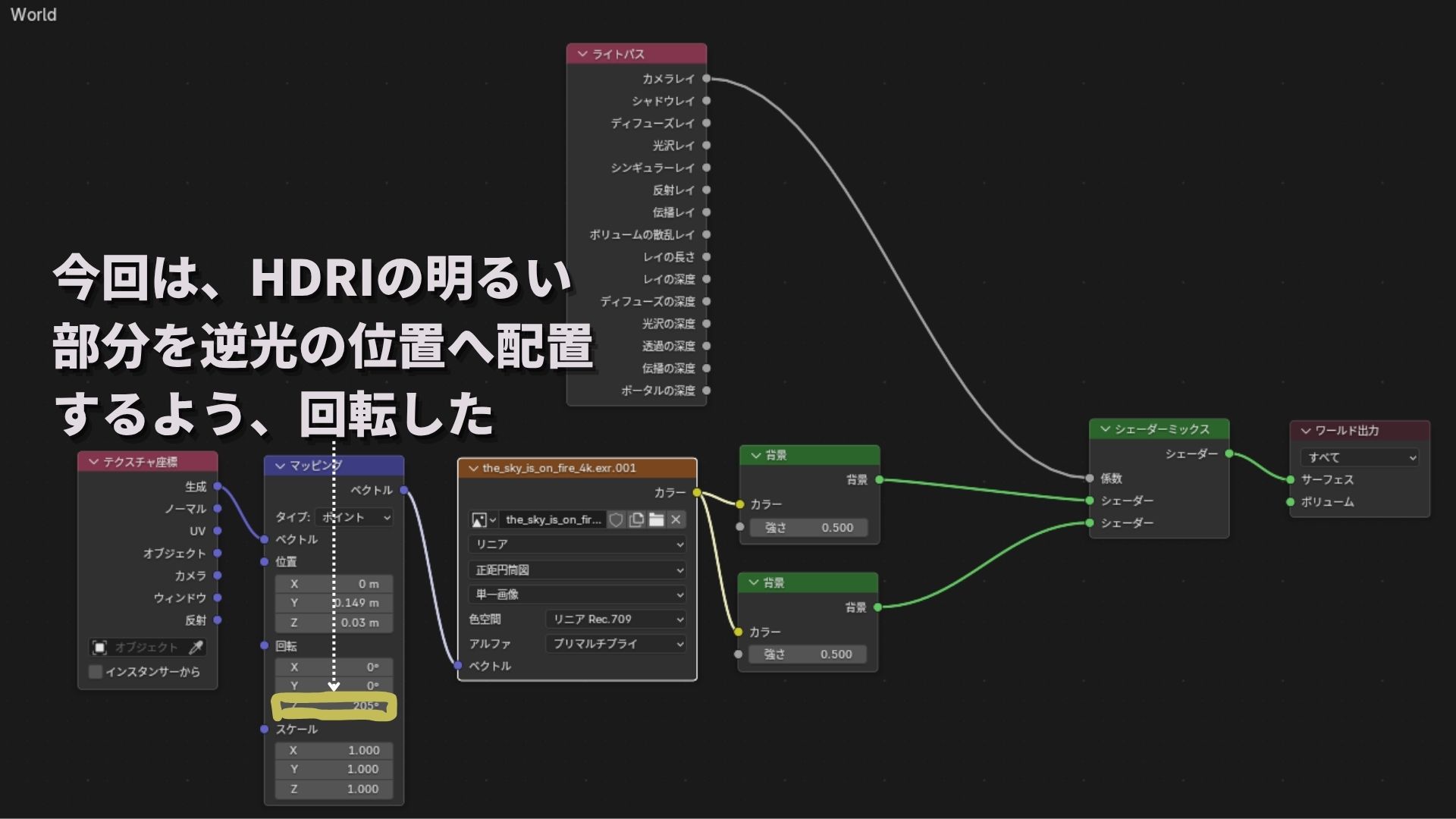Click the 回転 X field showing 0°
The height and width of the screenshot is (819, 1456).
[x=334, y=667]
